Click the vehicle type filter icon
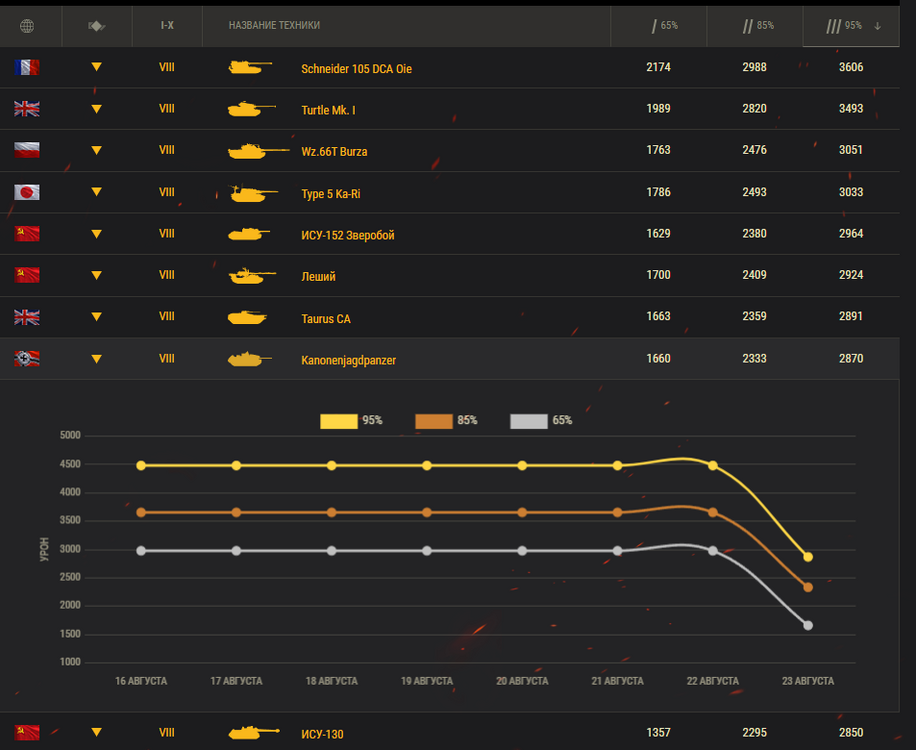The width and height of the screenshot is (916, 750). (x=96, y=26)
